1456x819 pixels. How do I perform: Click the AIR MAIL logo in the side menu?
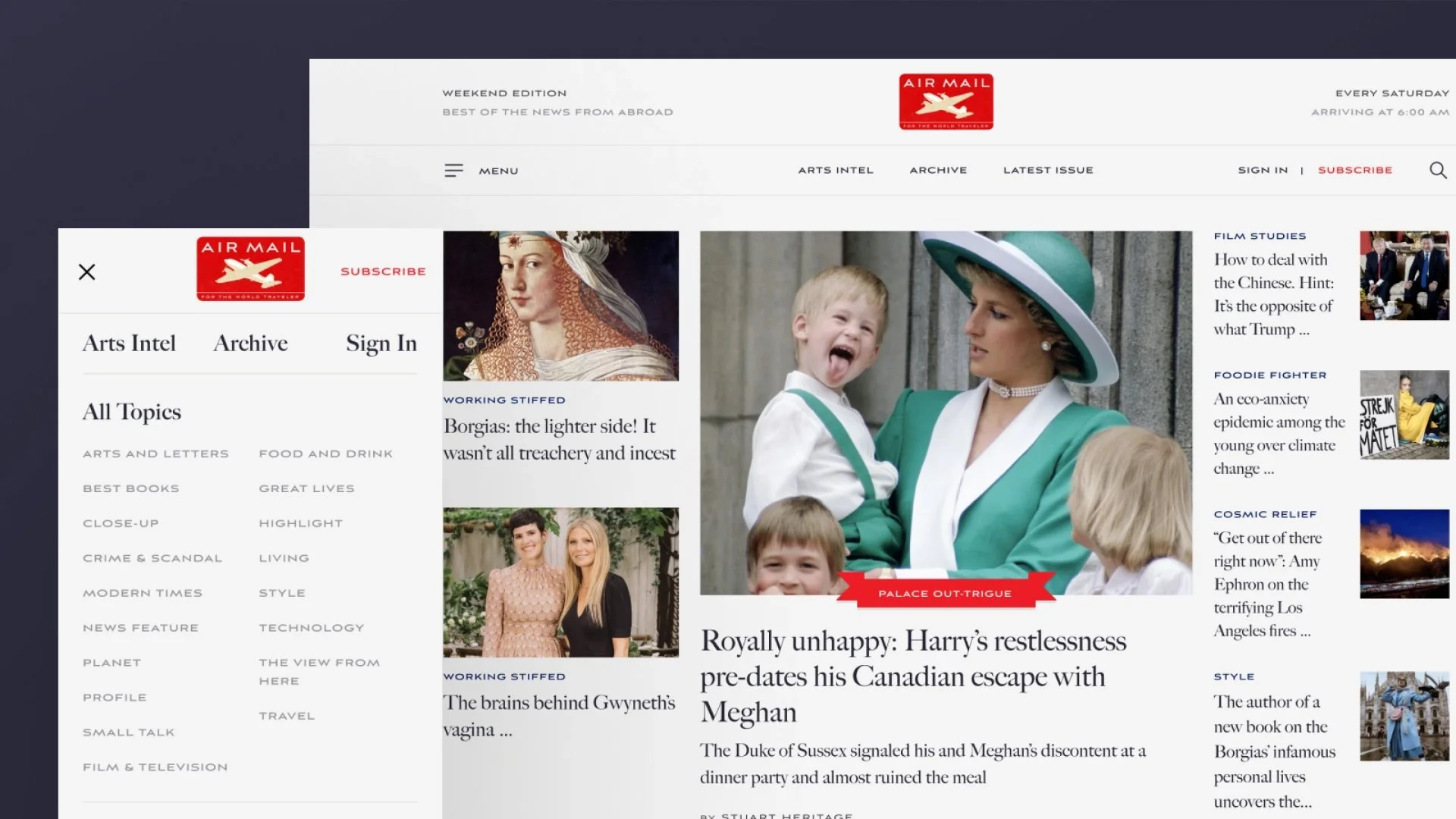pos(250,268)
